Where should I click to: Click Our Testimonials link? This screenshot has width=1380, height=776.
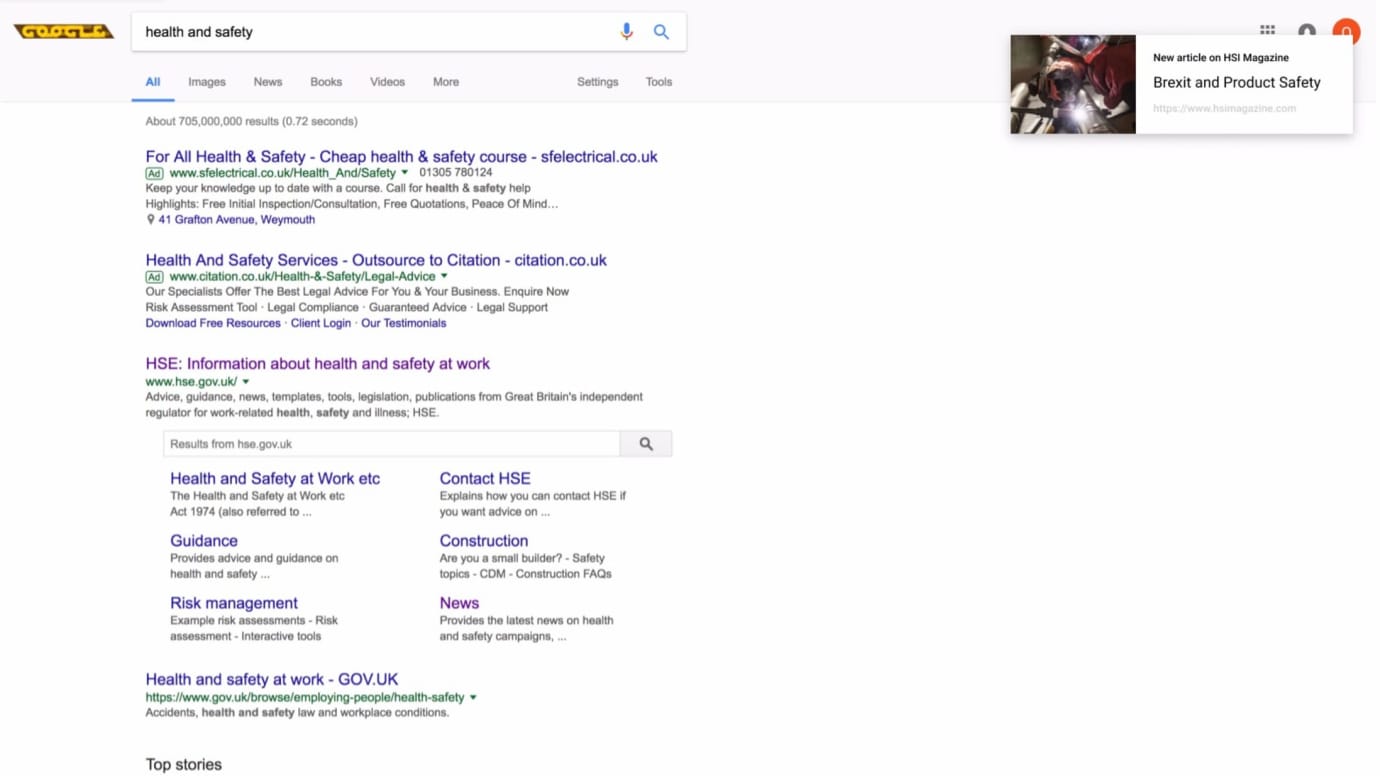tap(404, 324)
